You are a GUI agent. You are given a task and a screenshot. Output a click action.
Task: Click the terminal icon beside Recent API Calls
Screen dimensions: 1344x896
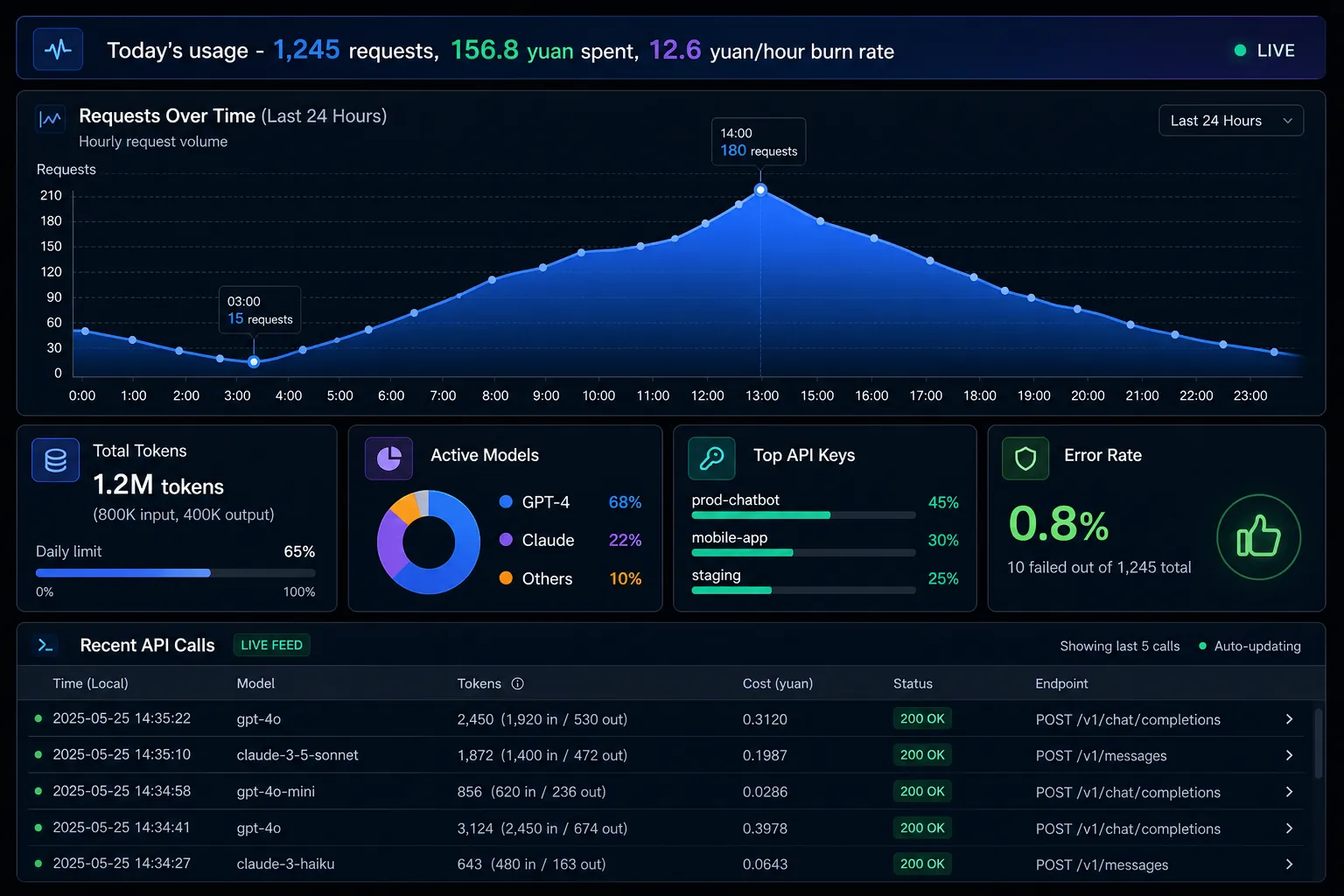pos(45,646)
